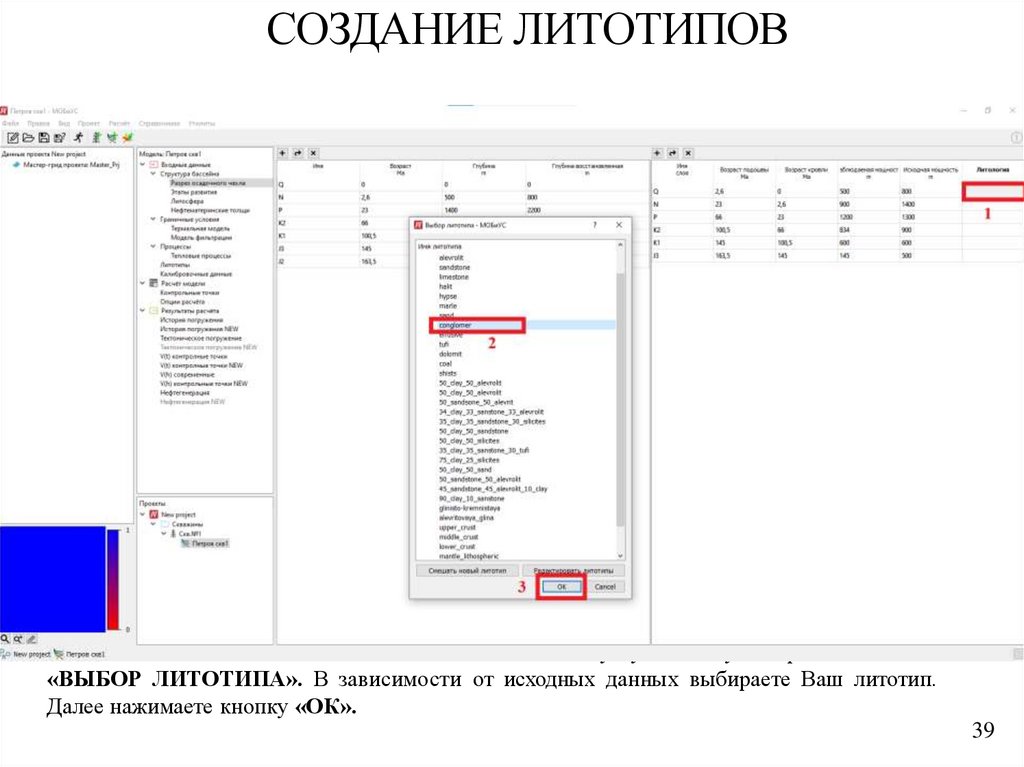Viewport: 1024px width, 767px height.
Task: Select dolomit in the lithotype list
Action: [451, 354]
